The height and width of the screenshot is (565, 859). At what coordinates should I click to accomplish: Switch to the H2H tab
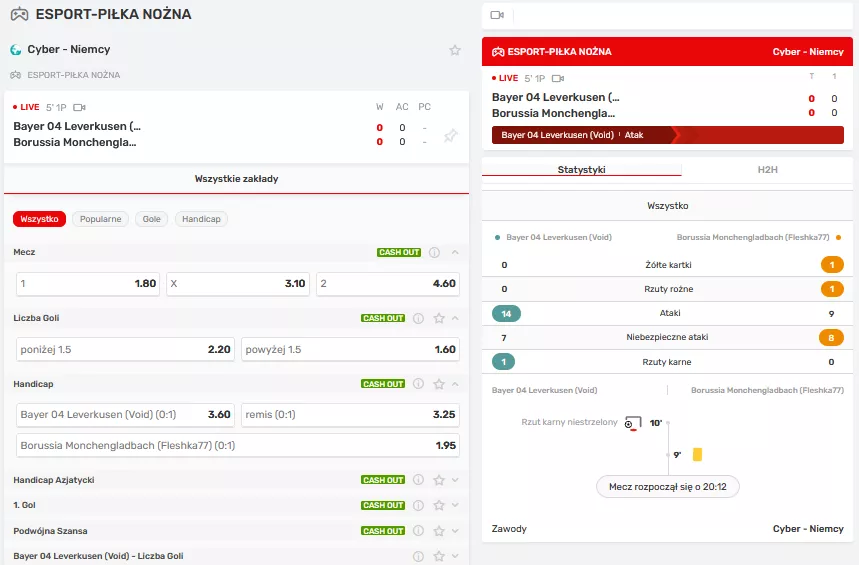[768, 170]
